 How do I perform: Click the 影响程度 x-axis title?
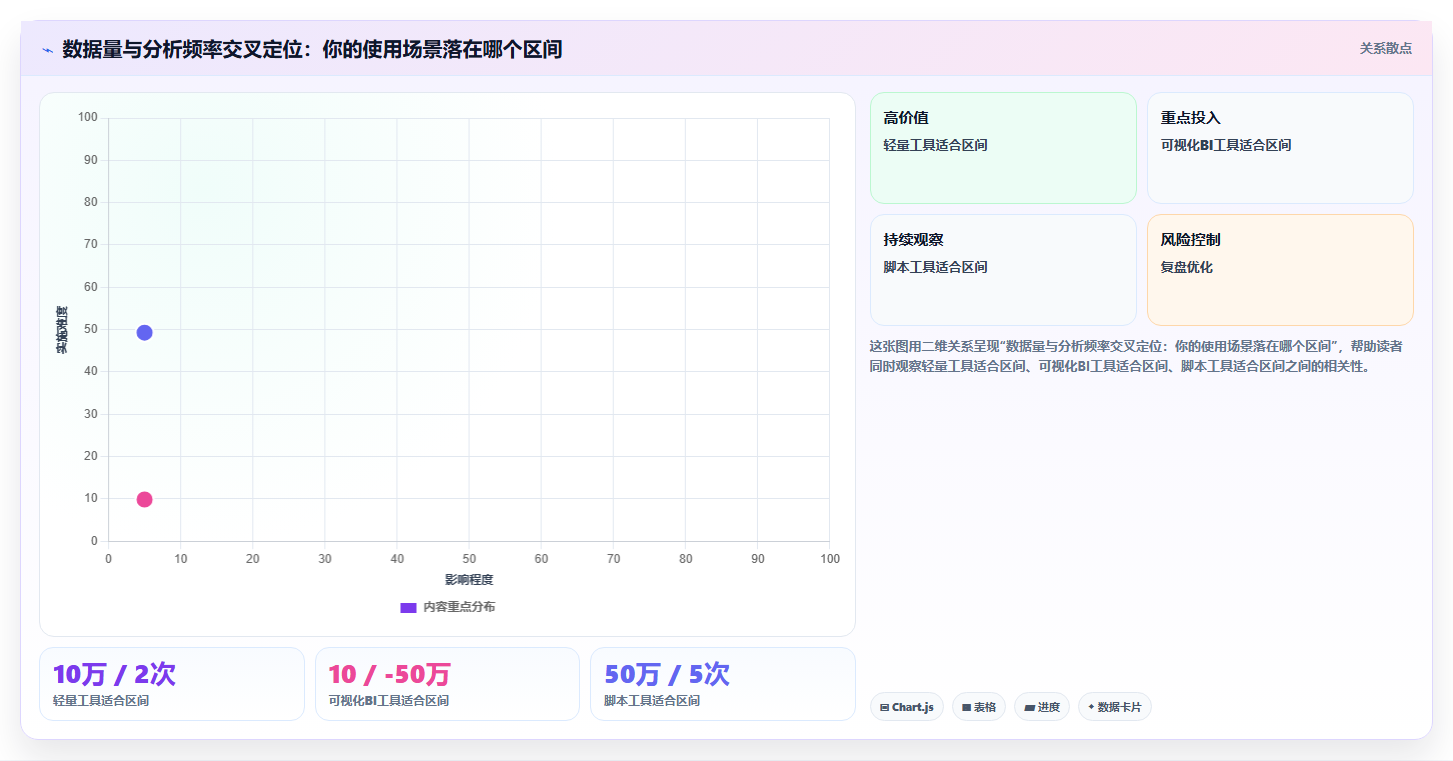click(469, 579)
